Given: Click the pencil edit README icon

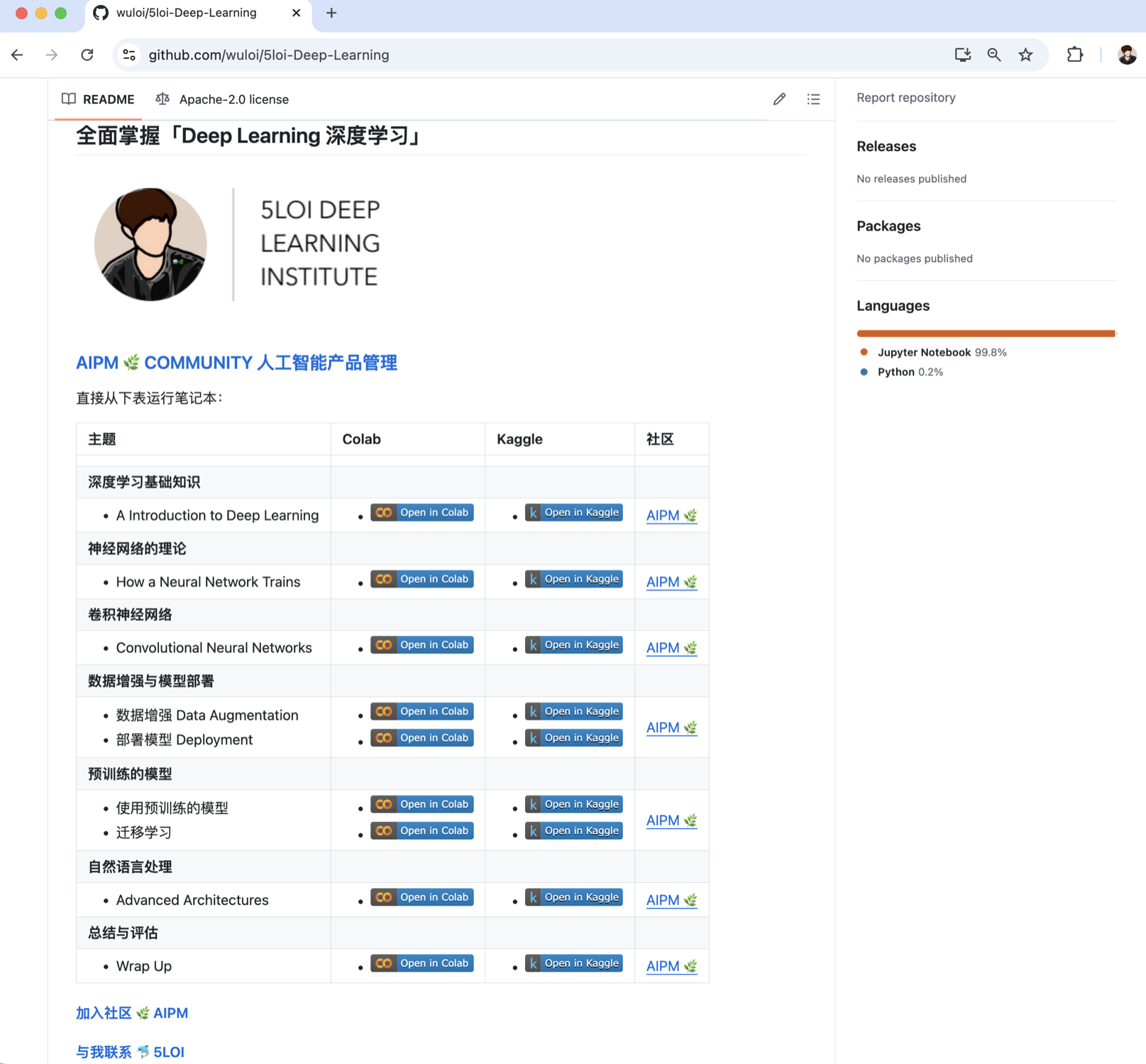Looking at the screenshot, I should tap(779, 99).
